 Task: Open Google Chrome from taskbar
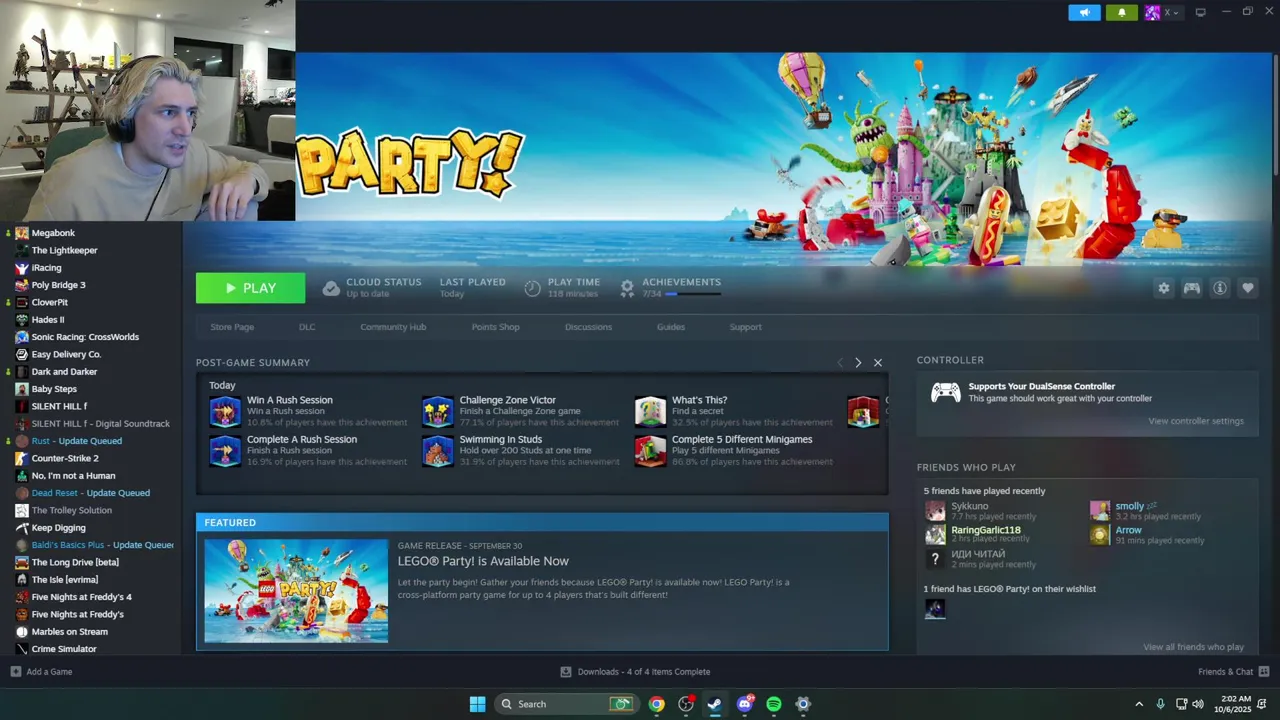click(x=656, y=704)
